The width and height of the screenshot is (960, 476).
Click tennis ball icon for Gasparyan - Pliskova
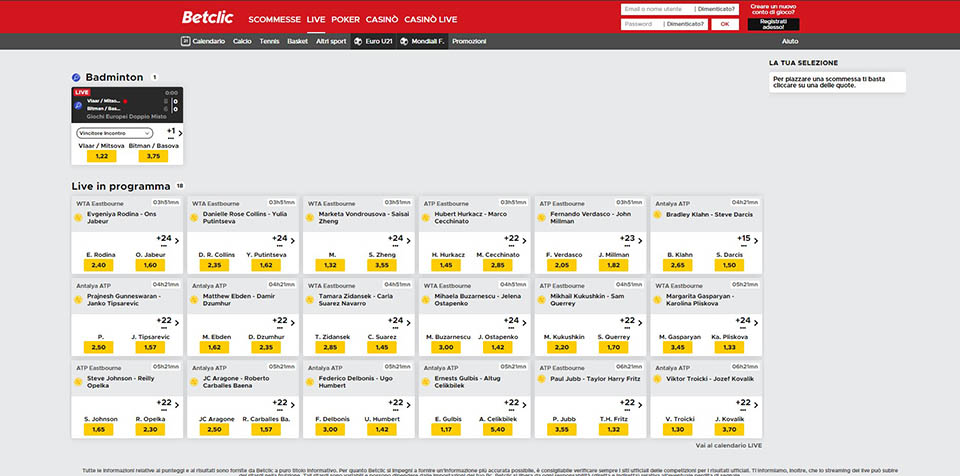click(657, 299)
